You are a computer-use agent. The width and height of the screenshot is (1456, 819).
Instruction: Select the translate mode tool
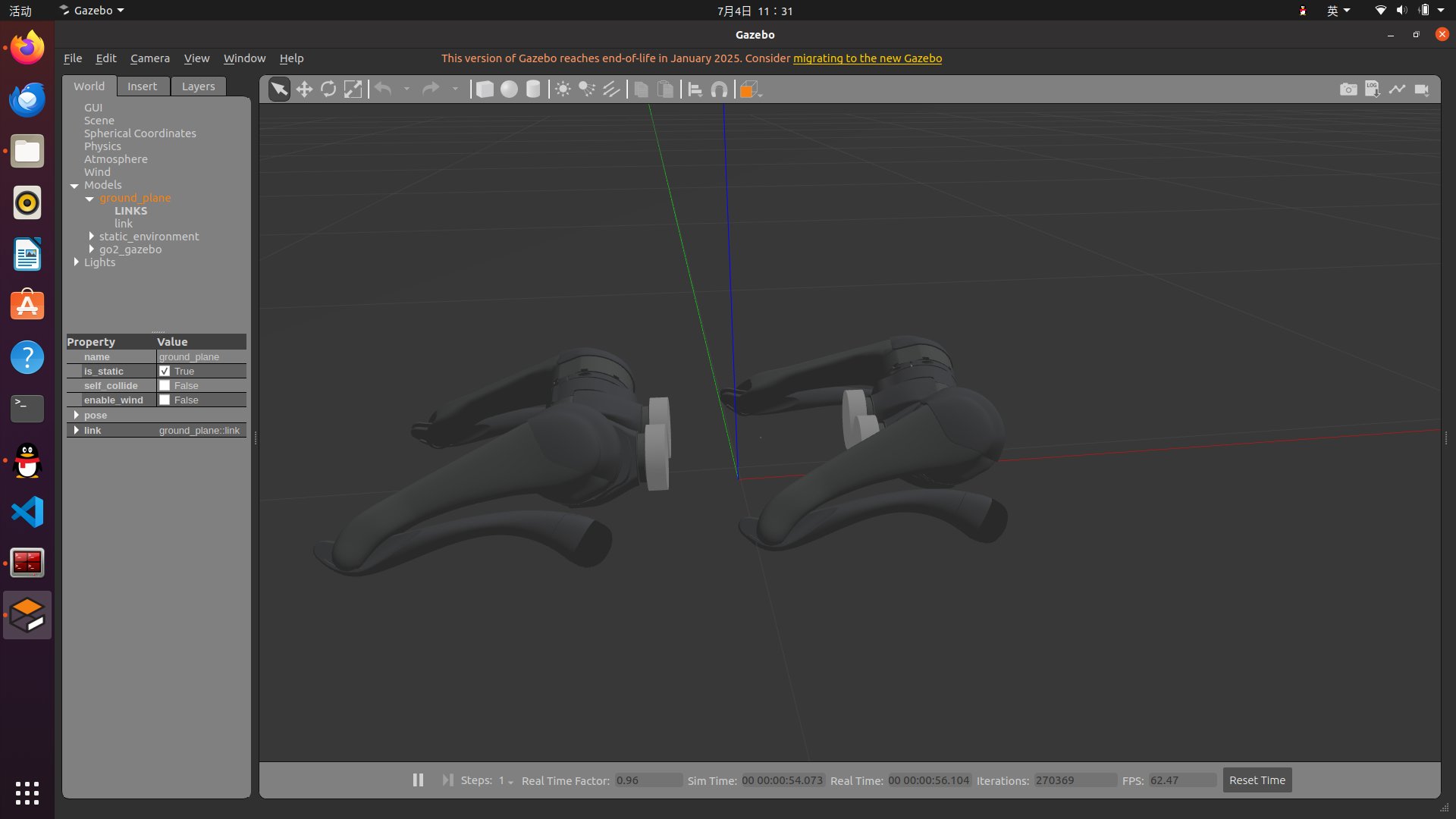tap(304, 89)
